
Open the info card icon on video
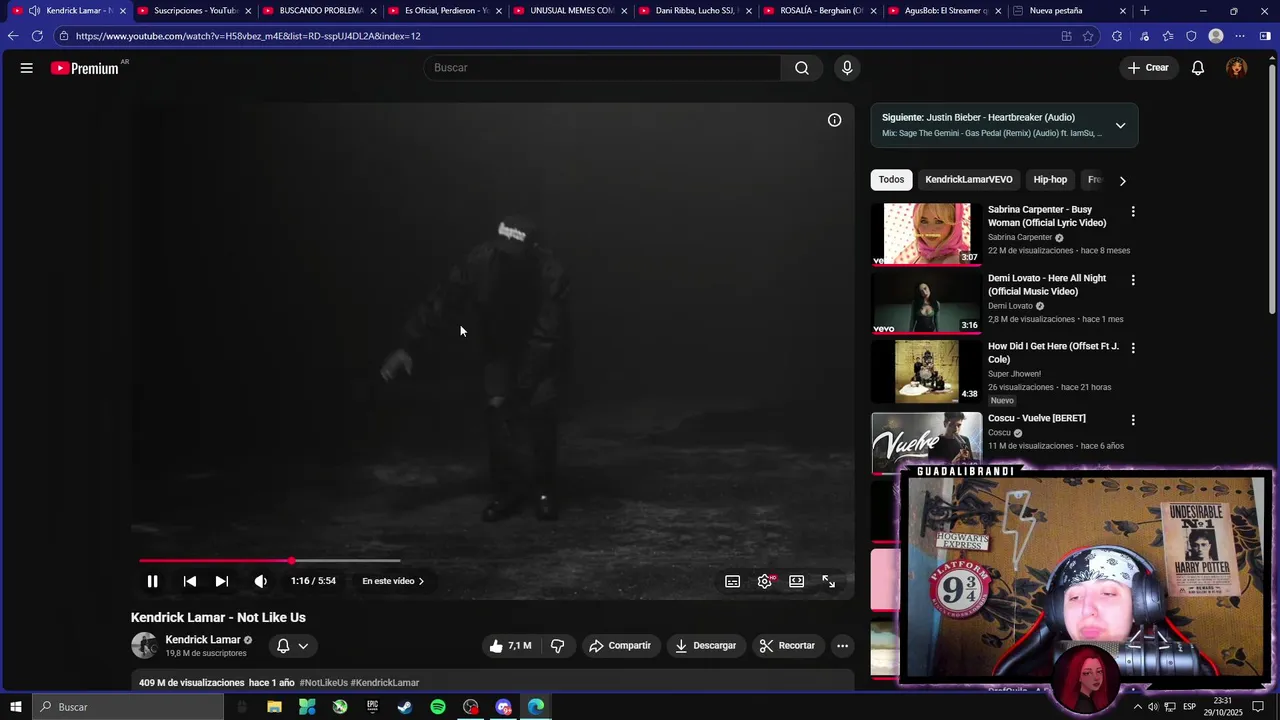click(x=835, y=120)
